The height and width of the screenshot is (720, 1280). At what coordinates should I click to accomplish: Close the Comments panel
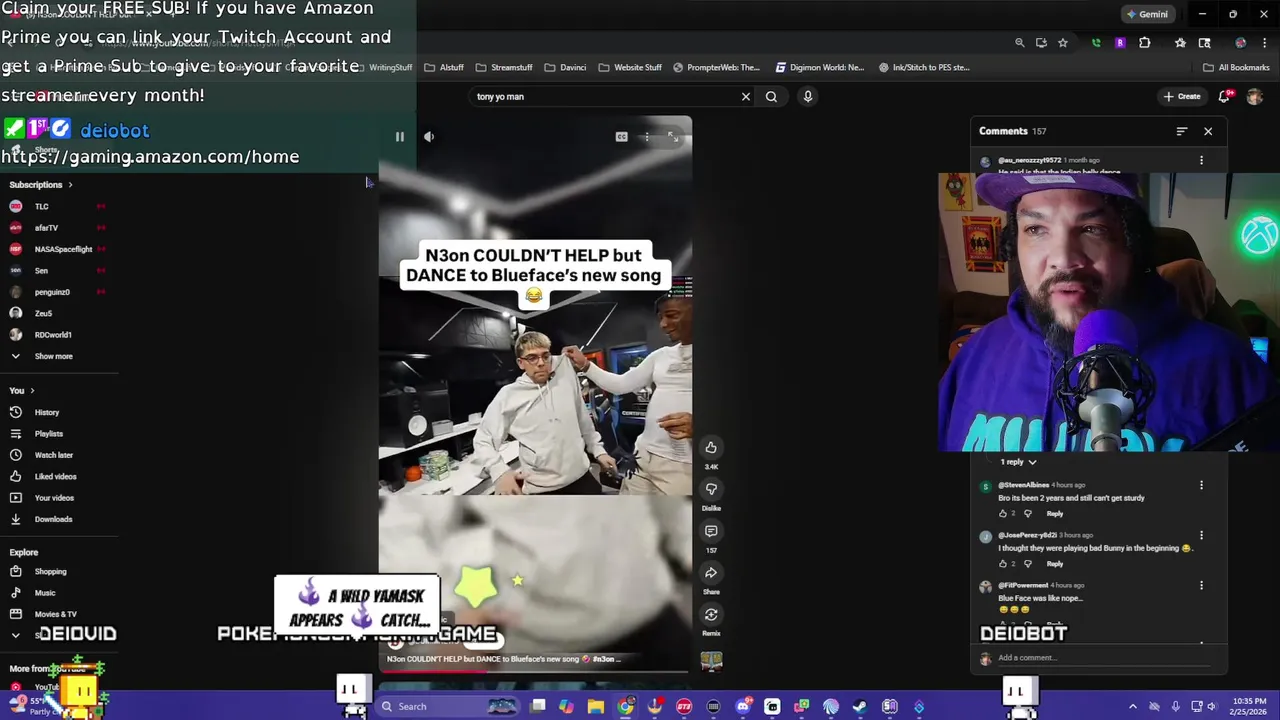coord(1208,131)
